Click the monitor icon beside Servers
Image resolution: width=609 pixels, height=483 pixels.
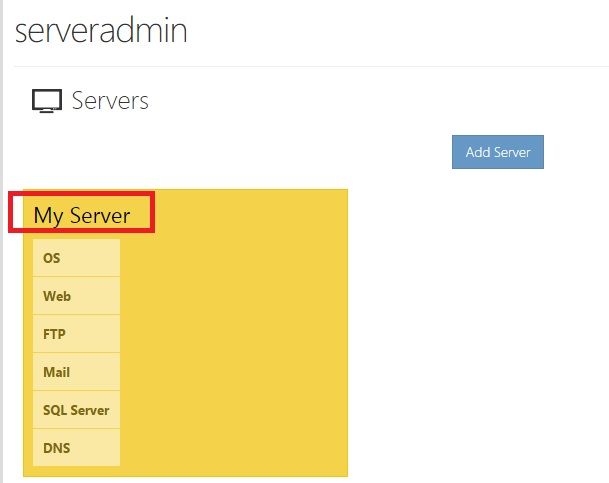tap(47, 101)
